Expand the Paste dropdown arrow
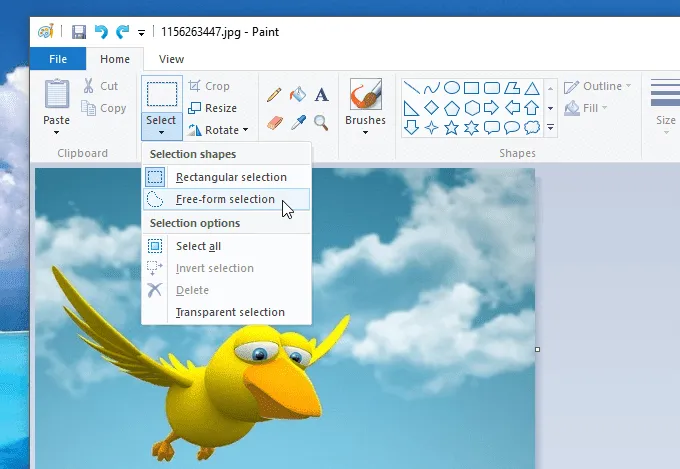Image resolution: width=680 pixels, height=469 pixels. pos(56,132)
